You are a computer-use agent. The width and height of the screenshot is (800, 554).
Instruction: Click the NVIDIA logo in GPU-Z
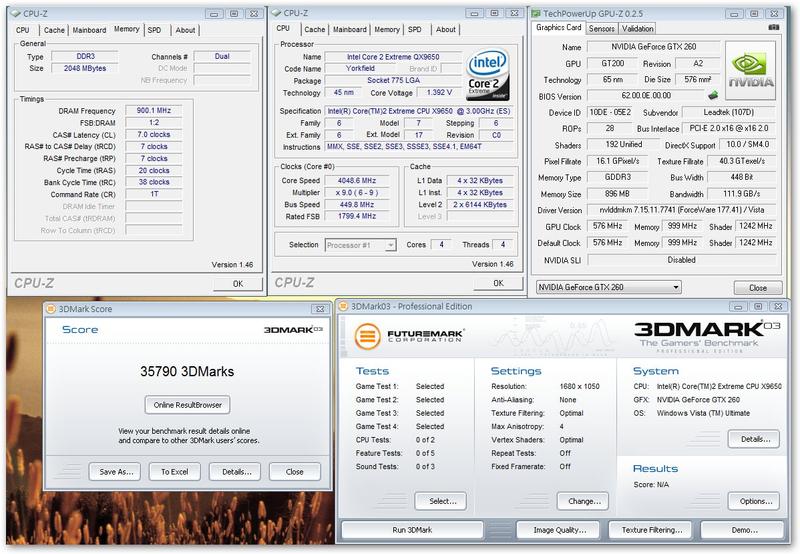pos(751,70)
